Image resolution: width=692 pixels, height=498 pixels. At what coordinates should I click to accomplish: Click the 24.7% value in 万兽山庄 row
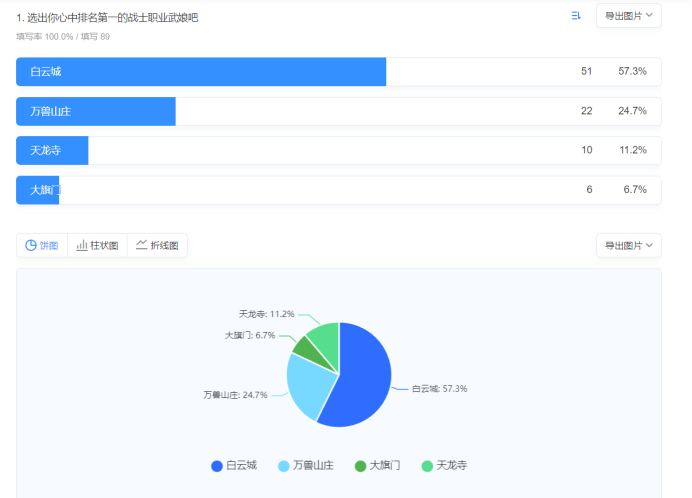pyautogui.click(x=632, y=111)
